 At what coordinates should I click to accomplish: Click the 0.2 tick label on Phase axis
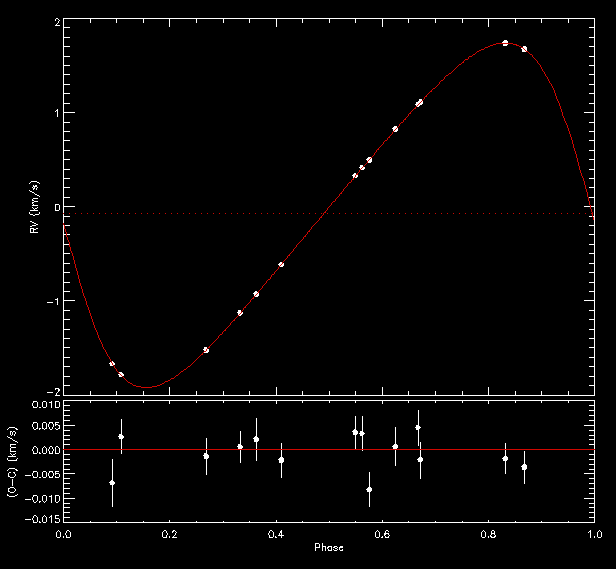[170, 535]
